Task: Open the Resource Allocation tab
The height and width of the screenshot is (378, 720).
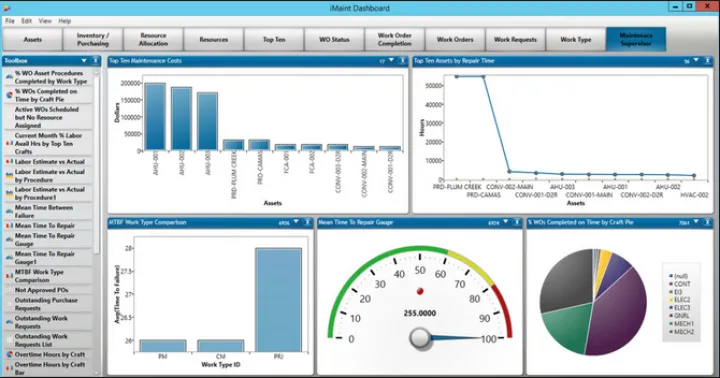Action: (153, 39)
